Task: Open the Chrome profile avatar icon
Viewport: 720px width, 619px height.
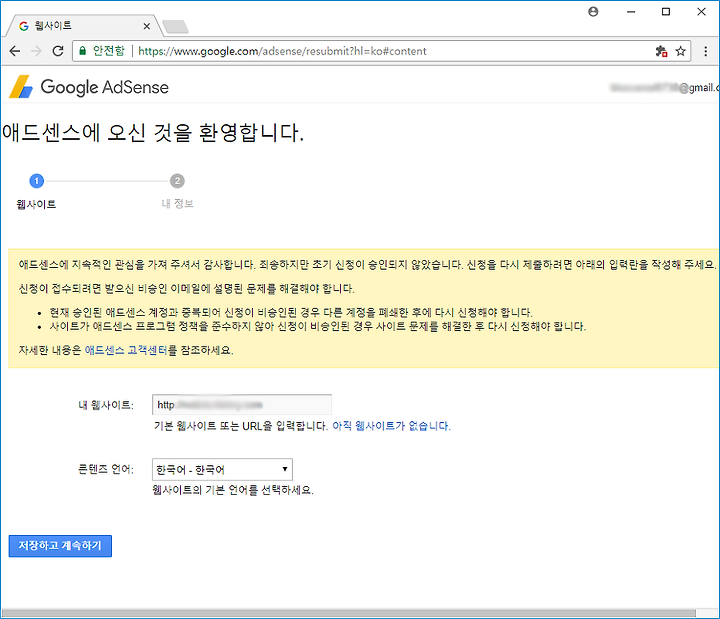Action: tap(593, 11)
